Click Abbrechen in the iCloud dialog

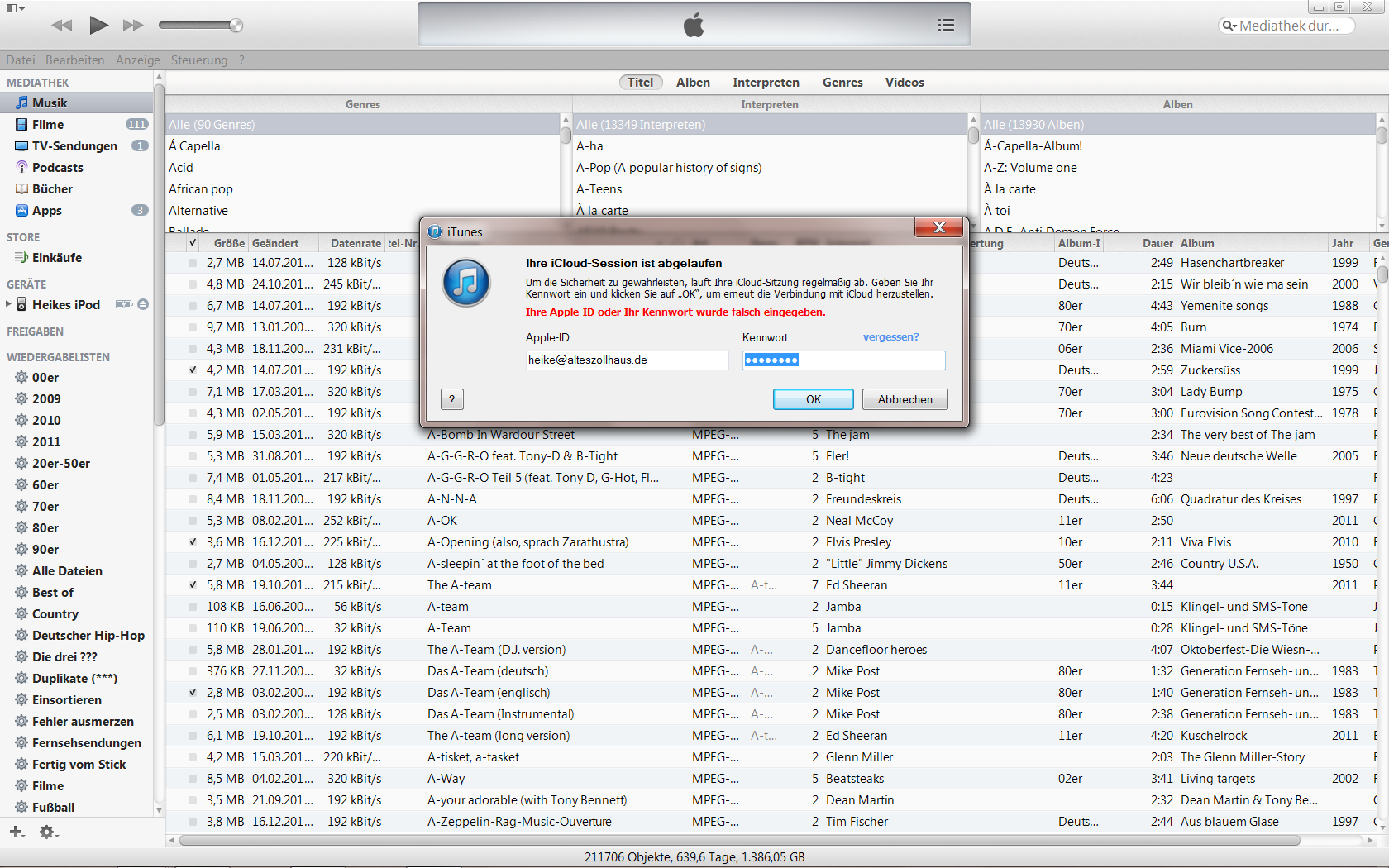[905, 399]
